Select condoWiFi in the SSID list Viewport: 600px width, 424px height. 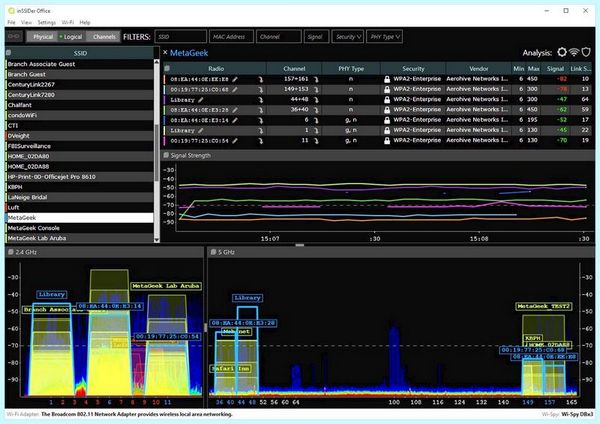pos(80,115)
